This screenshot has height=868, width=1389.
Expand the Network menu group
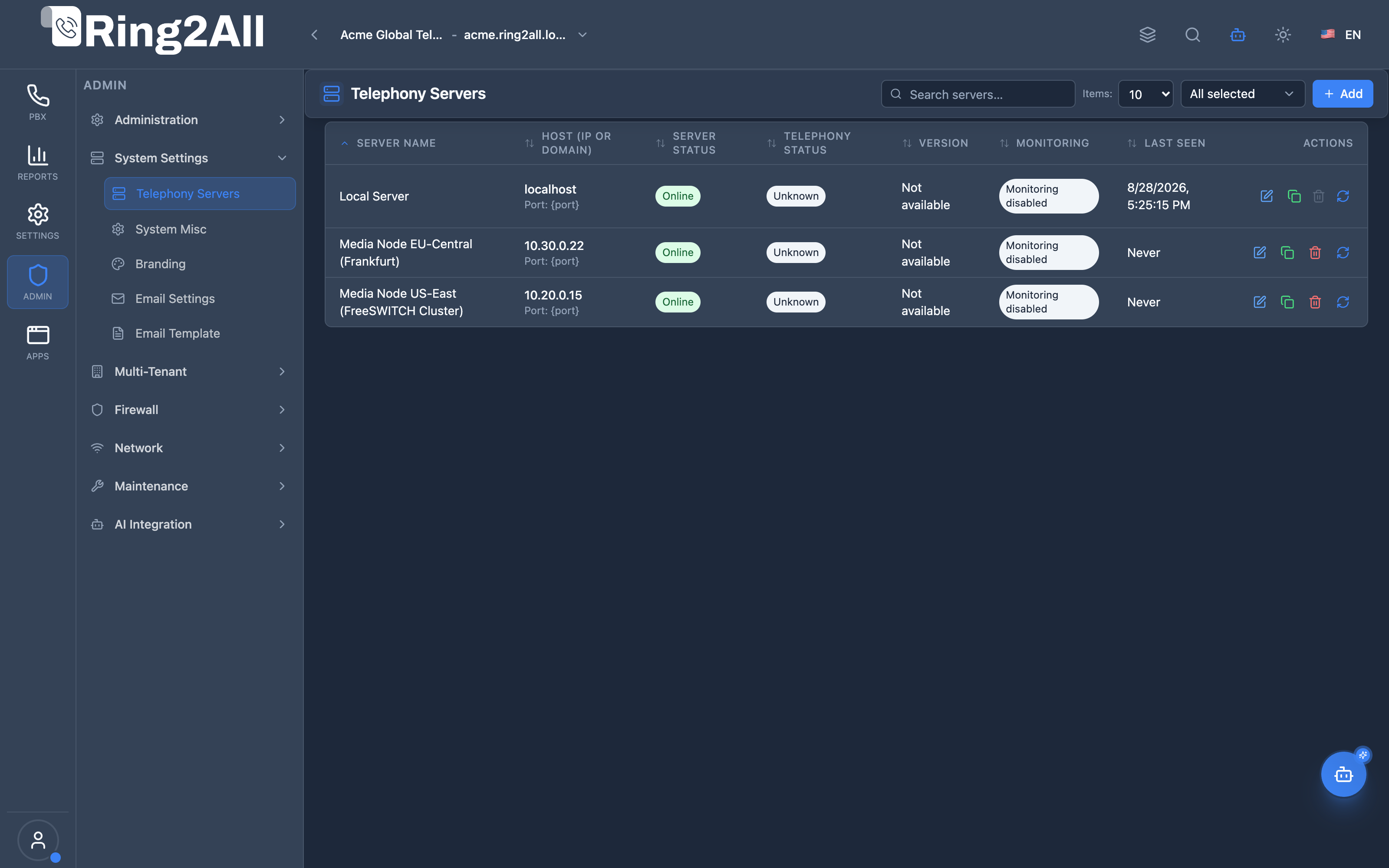click(189, 448)
